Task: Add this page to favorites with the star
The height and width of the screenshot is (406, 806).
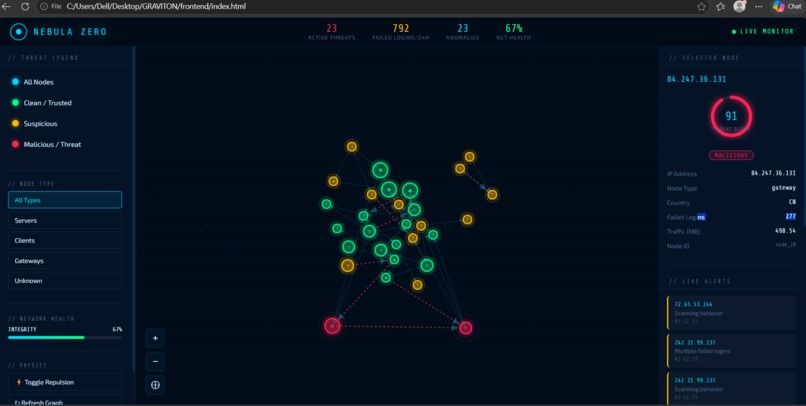Action: coord(702,7)
